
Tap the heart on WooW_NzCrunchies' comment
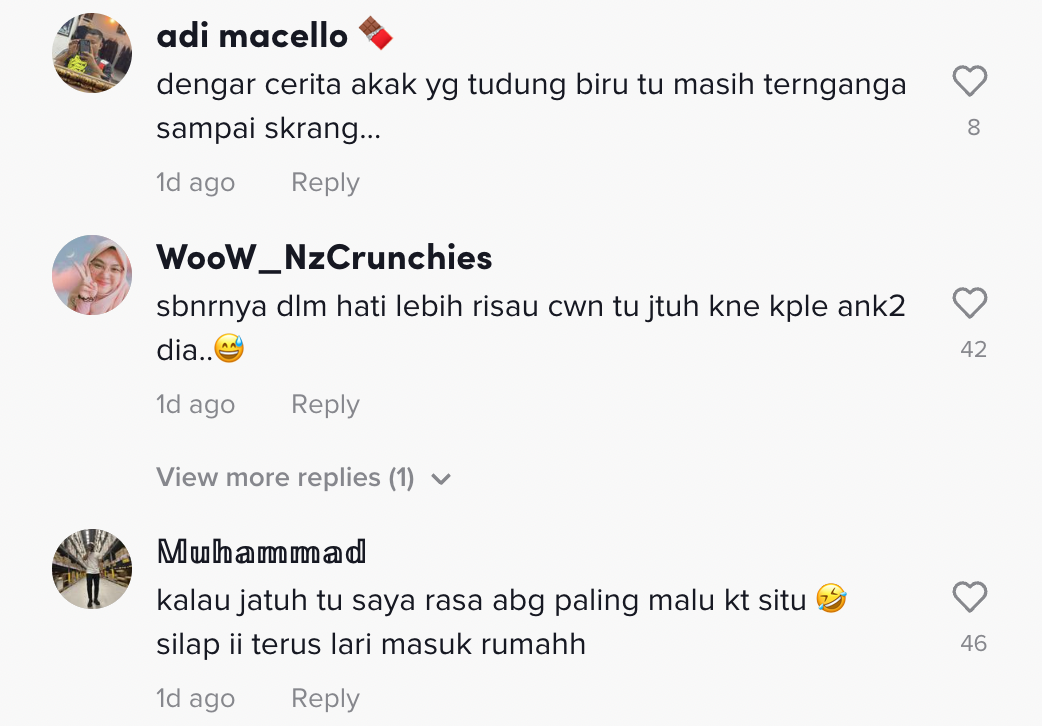point(969,303)
